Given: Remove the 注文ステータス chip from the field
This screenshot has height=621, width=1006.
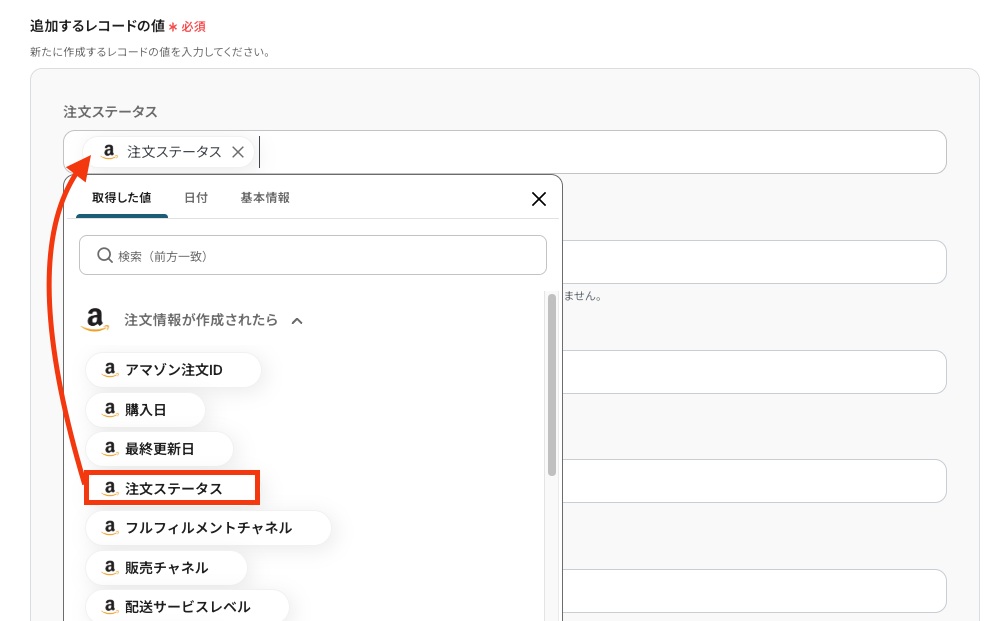Looking at the screenshot, I should (x=238, y=152).
